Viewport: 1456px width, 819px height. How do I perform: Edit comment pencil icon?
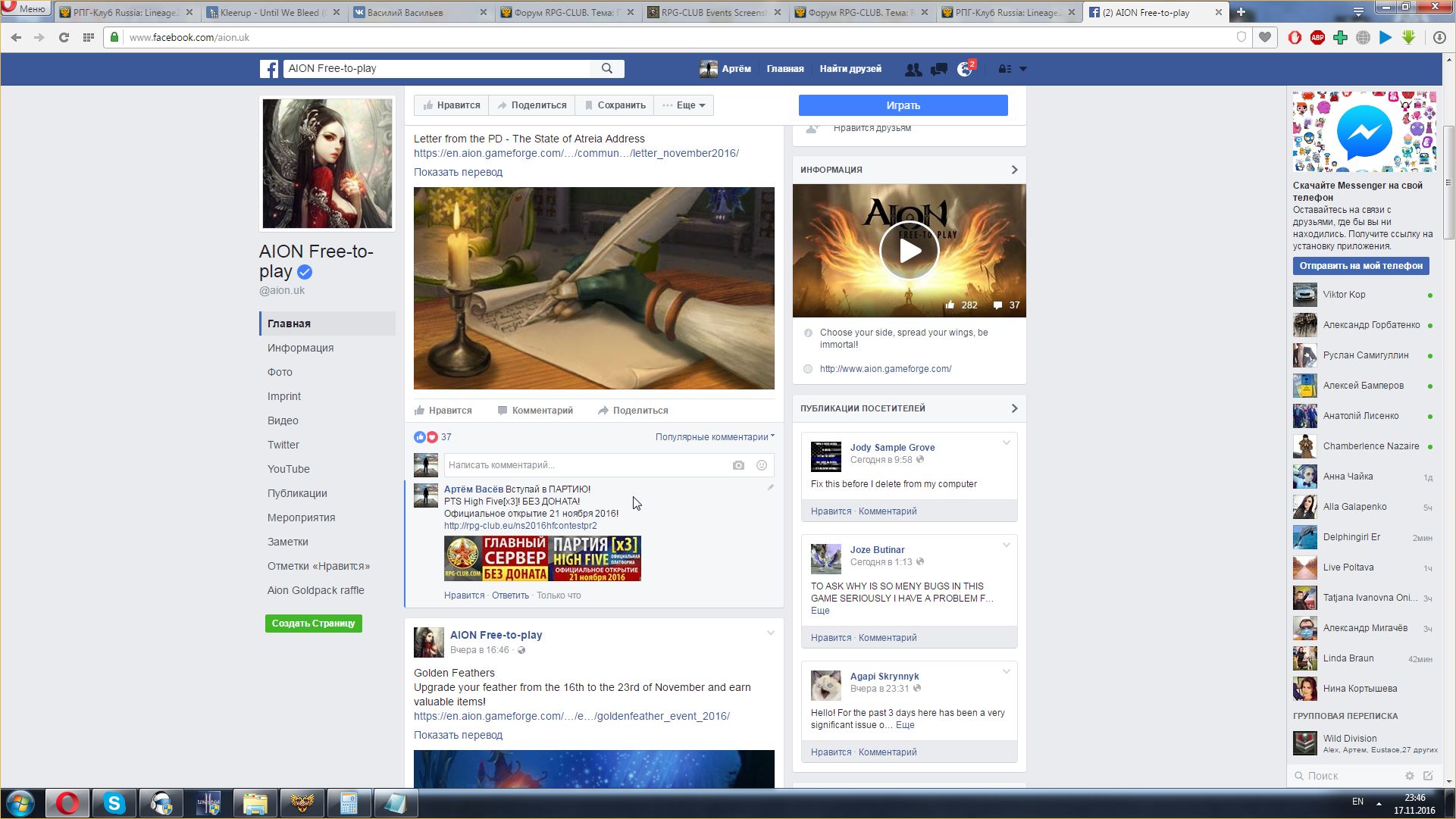click(770, 488)
